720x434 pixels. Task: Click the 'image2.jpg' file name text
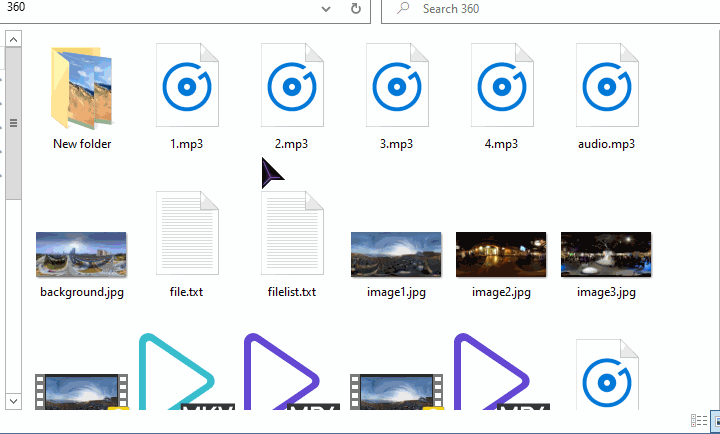(x=501, y=292)
